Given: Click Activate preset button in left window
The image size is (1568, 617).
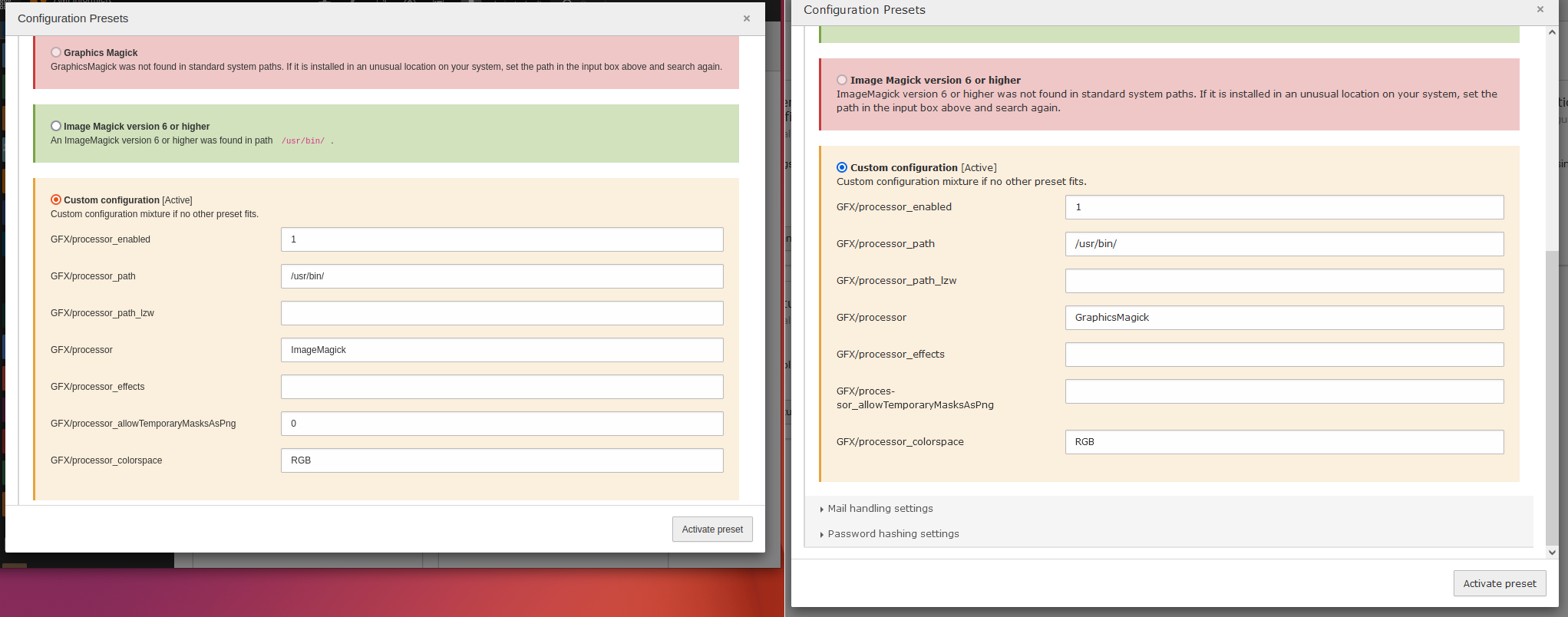Looking at the screenshot, I should click(712, 530).
